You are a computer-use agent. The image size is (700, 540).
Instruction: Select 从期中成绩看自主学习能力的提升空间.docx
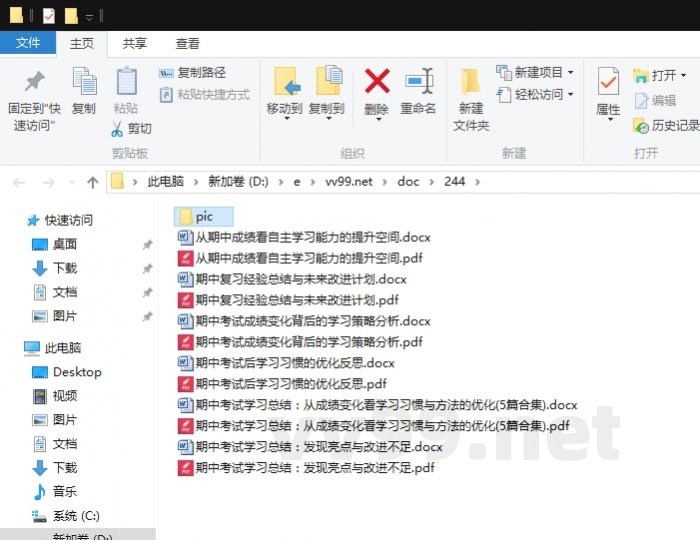304,237
